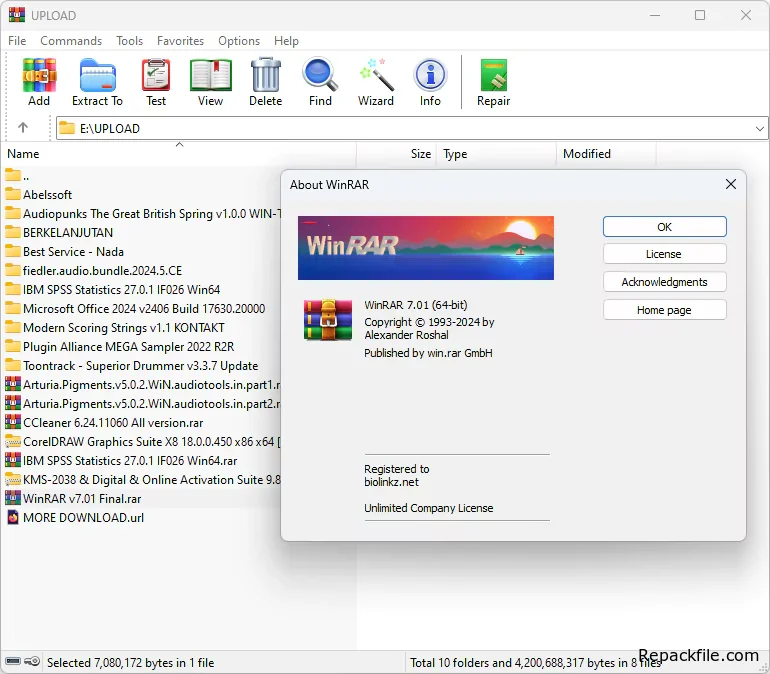Open the Acknowledgments button
The height and width of the screenshot is (674, 770).
664,282
